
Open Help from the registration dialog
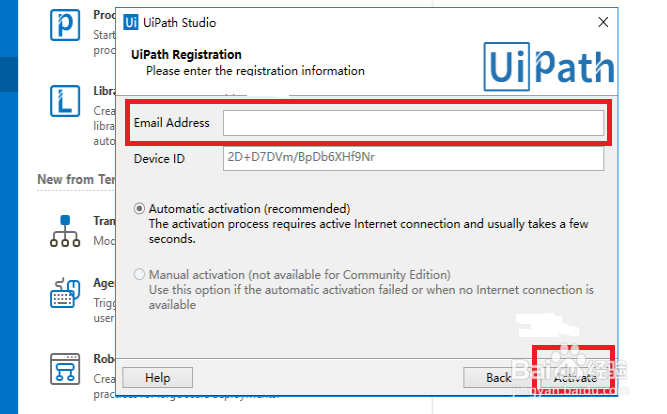coord(157,378)
